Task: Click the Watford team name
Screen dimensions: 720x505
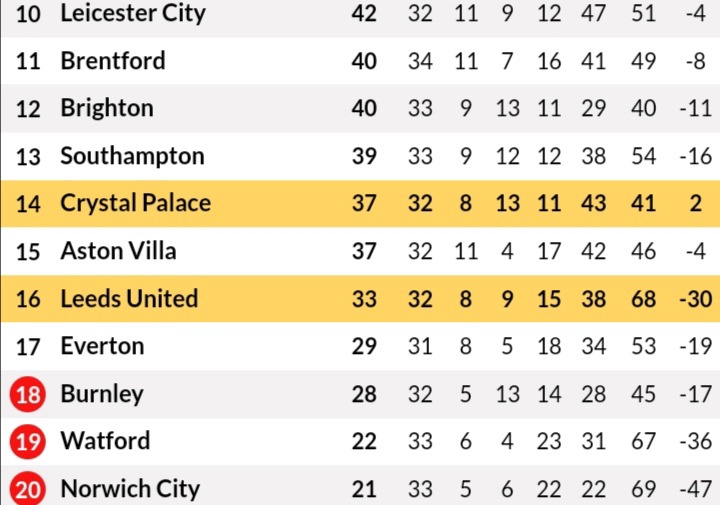Action: coord(105,441)
